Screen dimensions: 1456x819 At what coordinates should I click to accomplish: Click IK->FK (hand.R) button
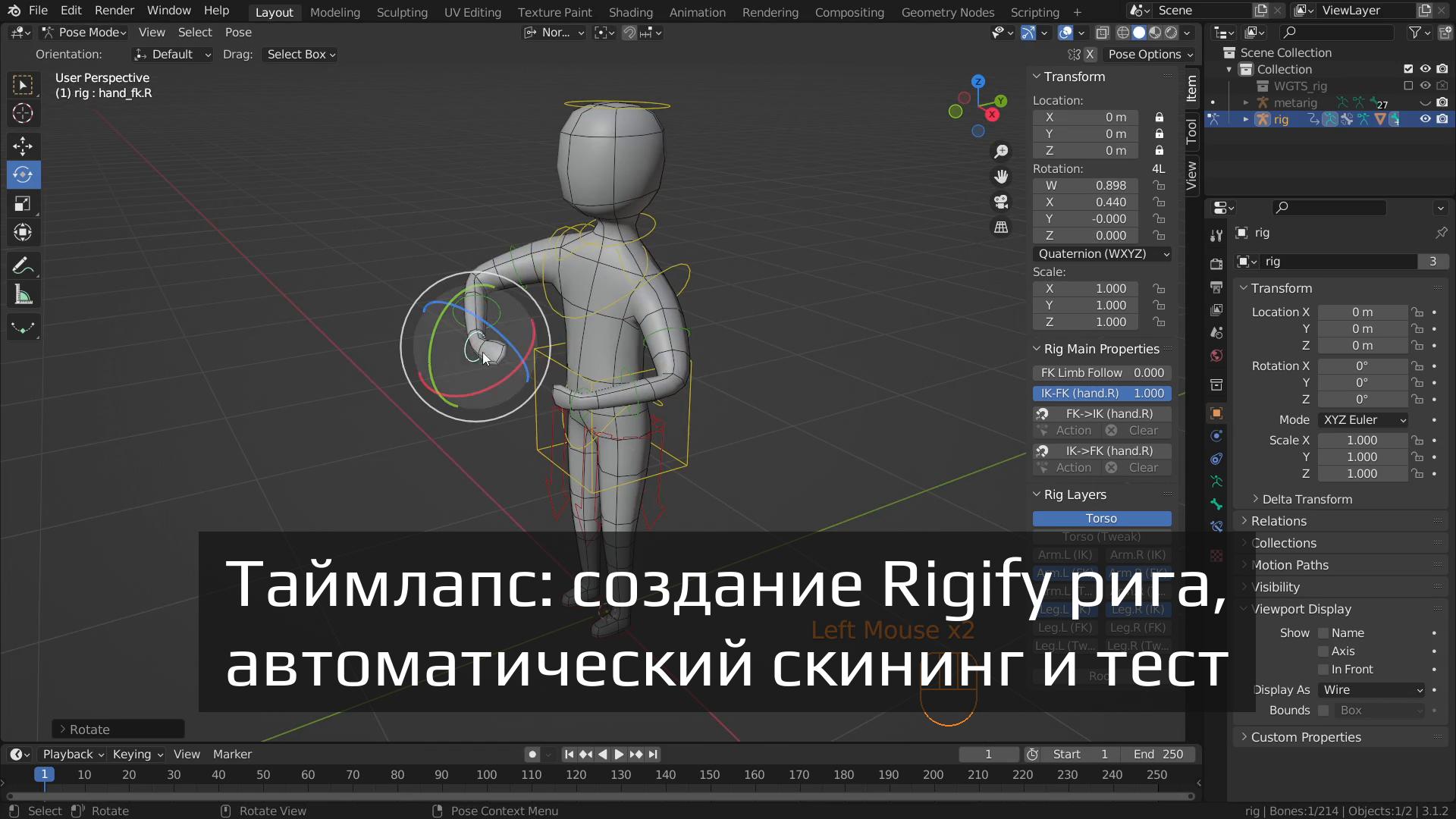[1109, 450]
